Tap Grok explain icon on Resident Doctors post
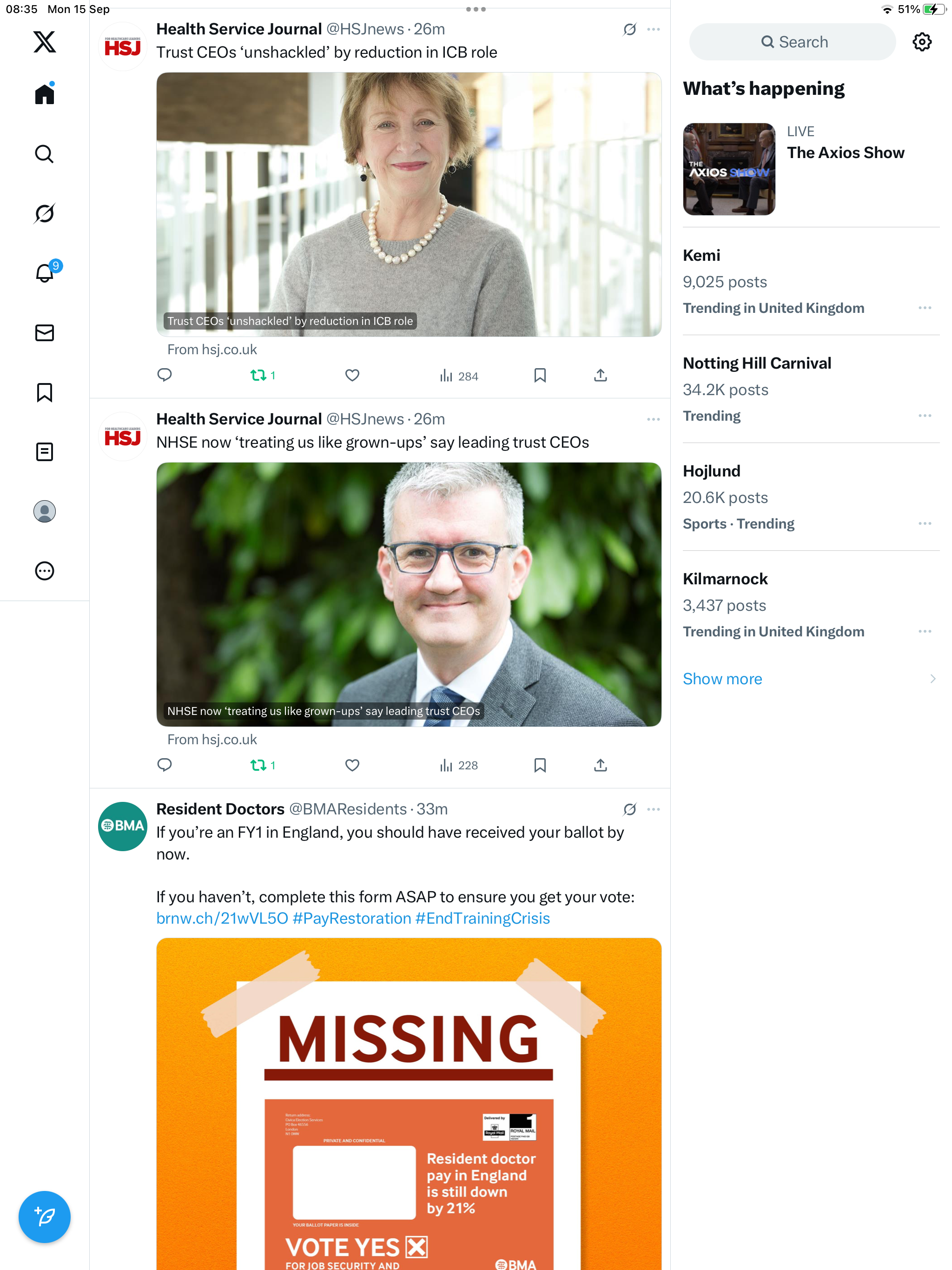This screenshot has width=952, height=1270. (x=629, y=809)
